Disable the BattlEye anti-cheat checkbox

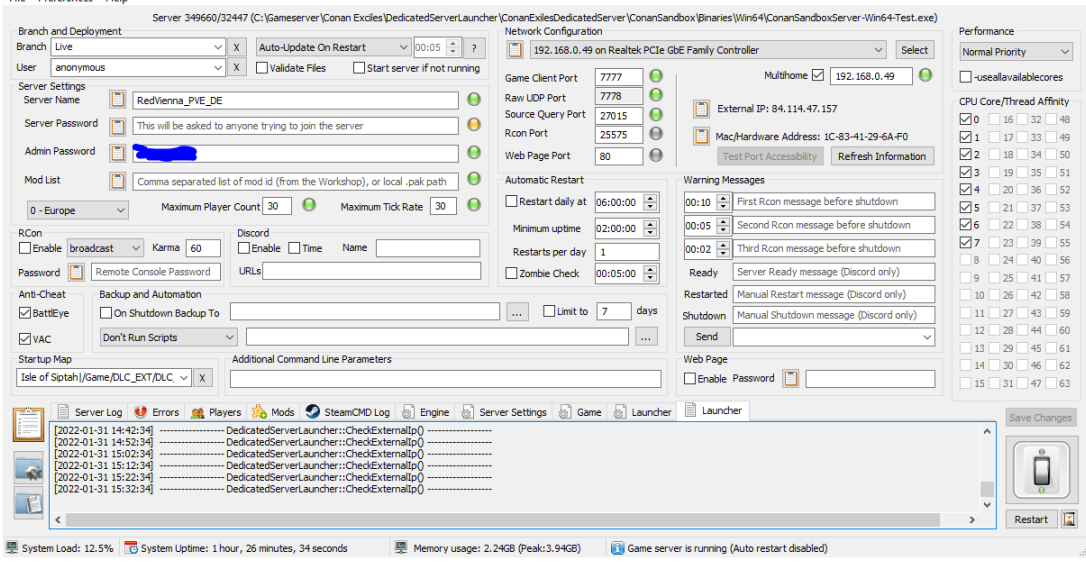[x=26, y=313]
